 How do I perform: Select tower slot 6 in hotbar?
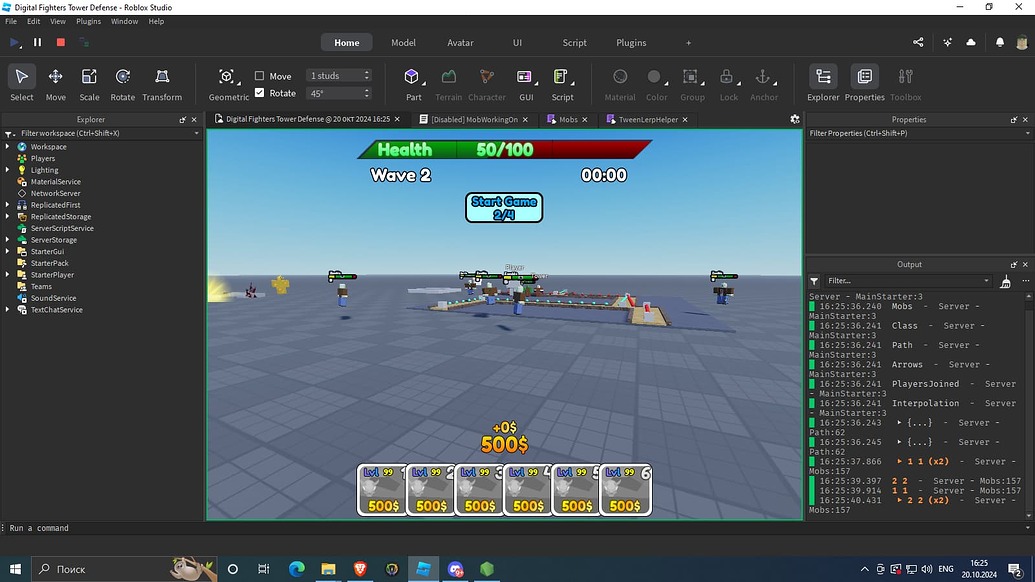point(626,490)
